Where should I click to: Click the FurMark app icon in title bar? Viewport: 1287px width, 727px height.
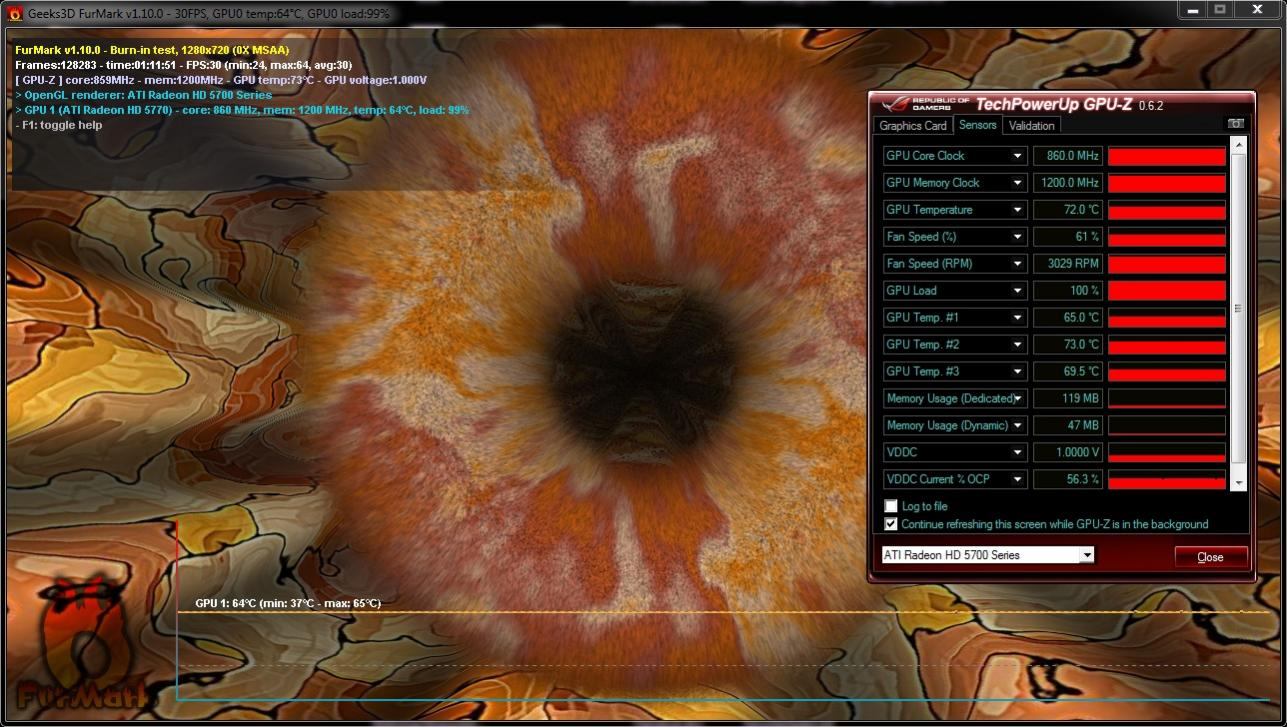point(14,13)
